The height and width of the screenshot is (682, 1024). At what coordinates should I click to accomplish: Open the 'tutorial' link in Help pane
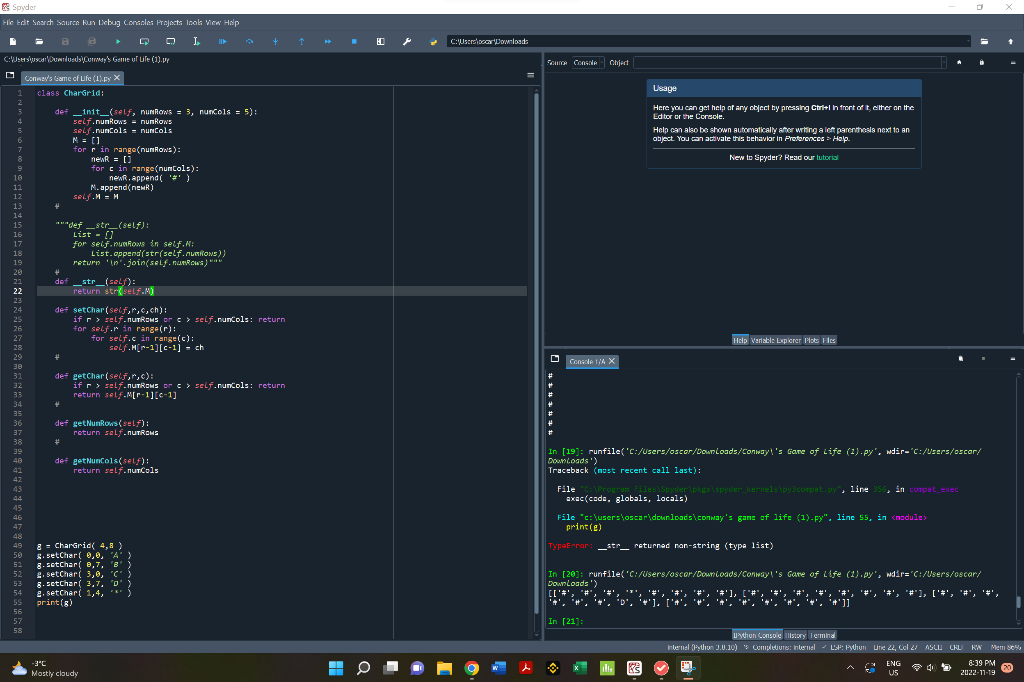click(x=827, y=157)
